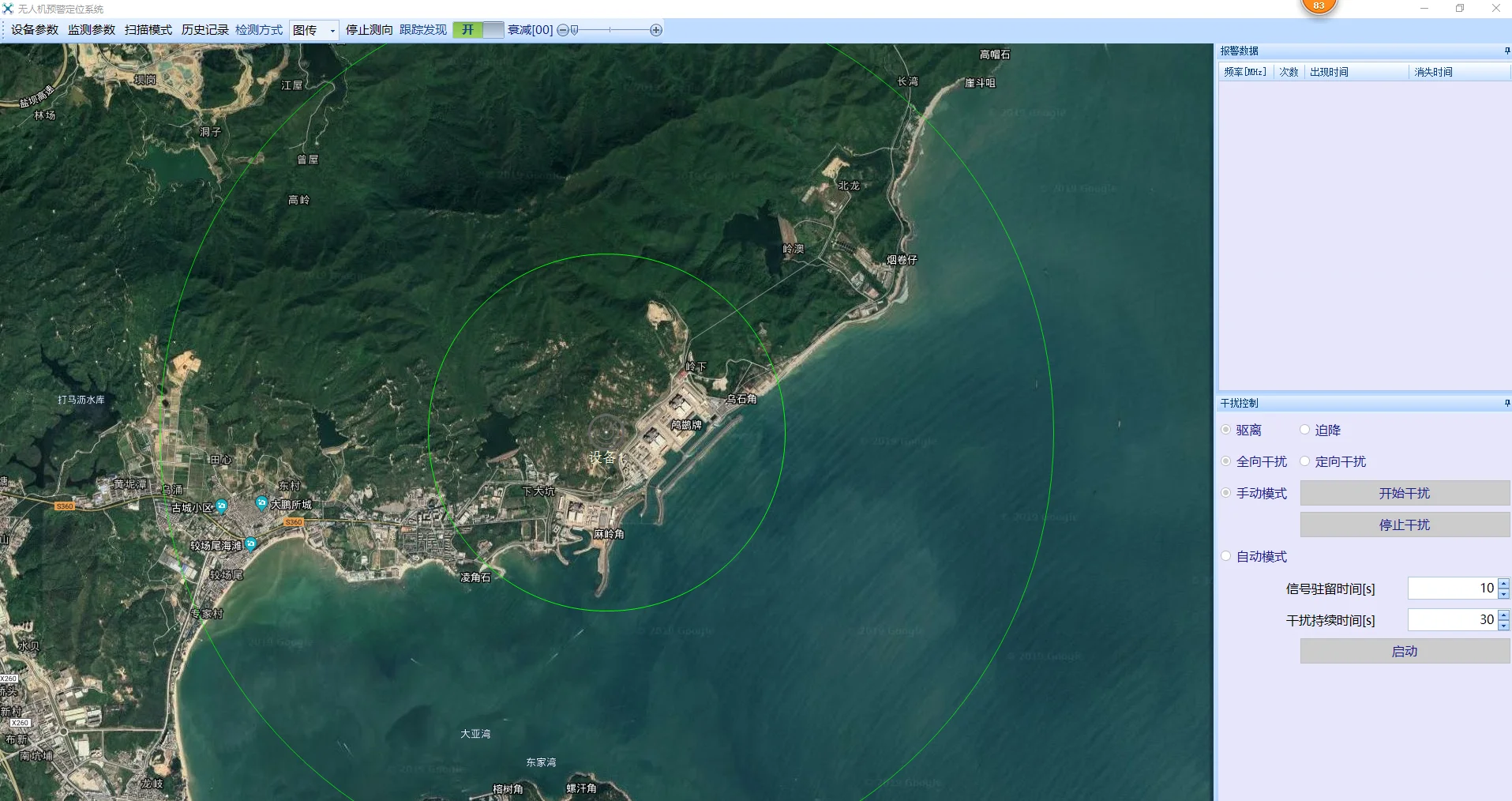Click the 古城小区 landmark pin on the map
This screenshot has width=1512, height=801.
click(222, 506)
